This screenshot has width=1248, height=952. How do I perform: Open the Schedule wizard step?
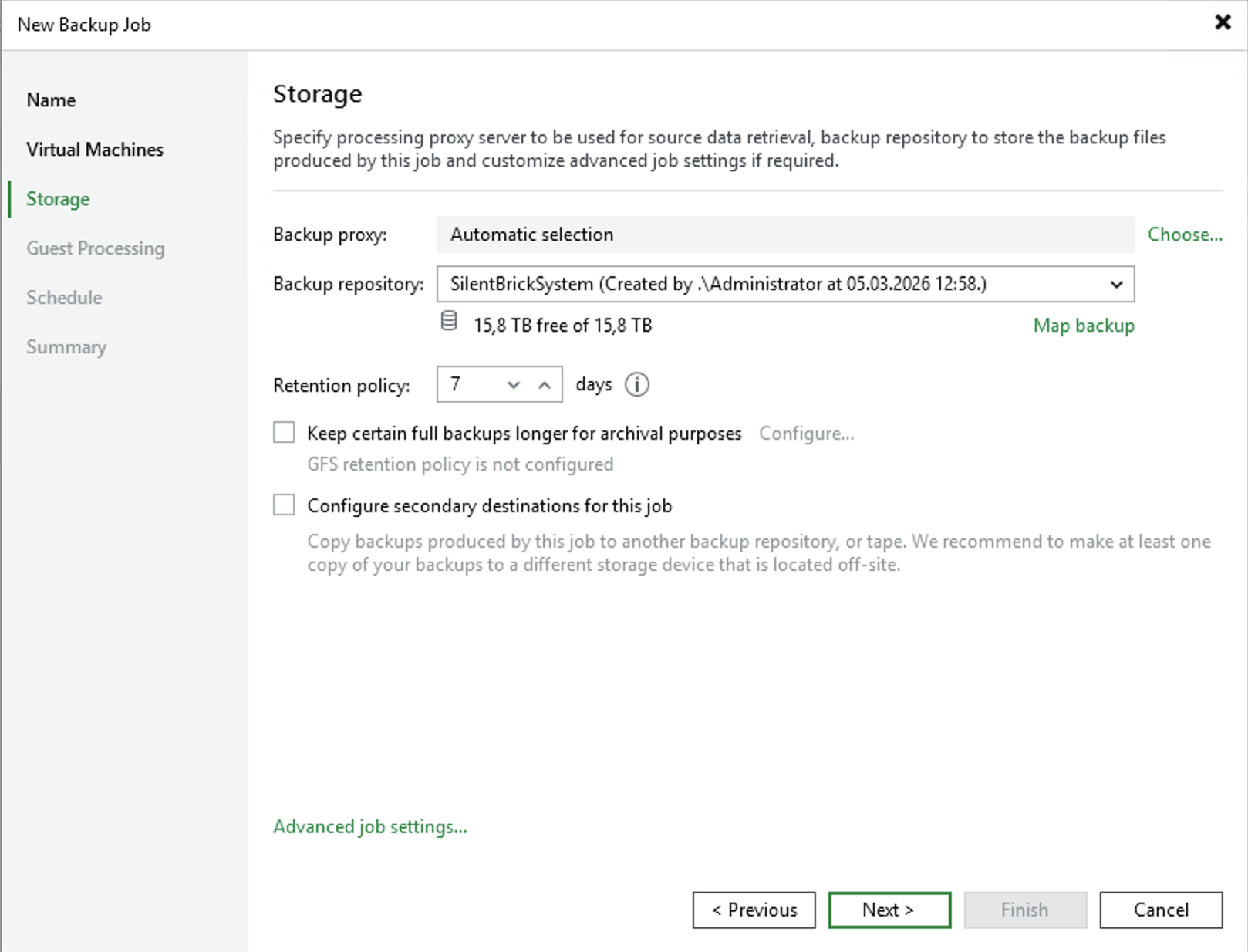click(64, 298)
